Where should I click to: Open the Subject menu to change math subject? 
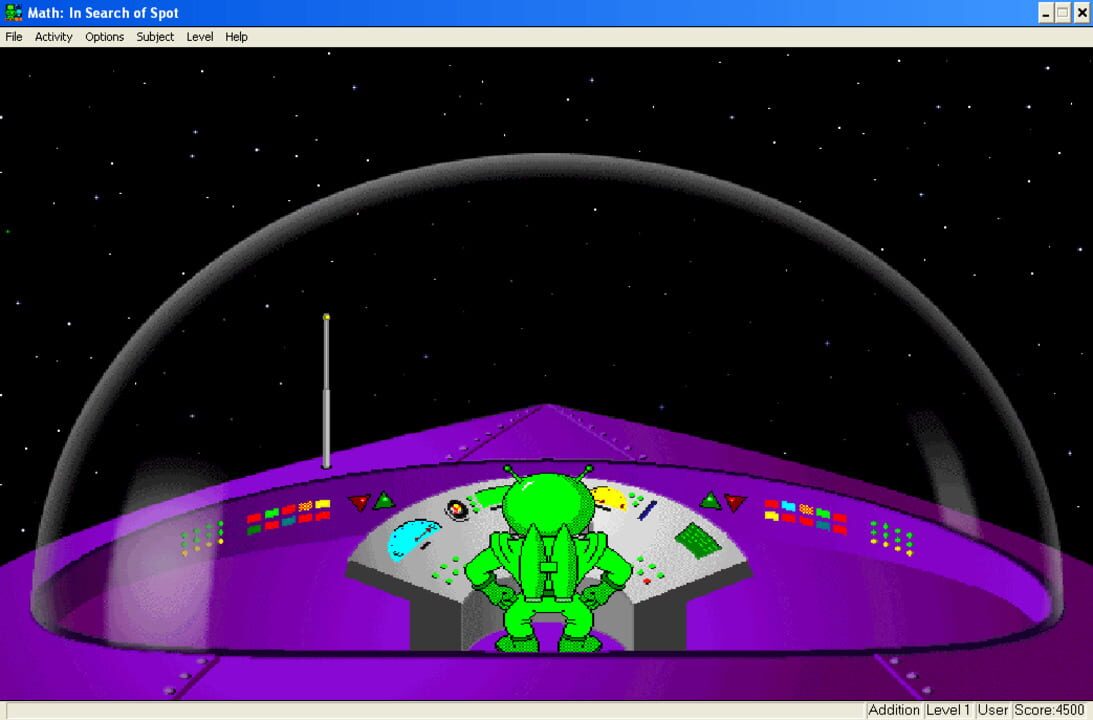(154, 37)
